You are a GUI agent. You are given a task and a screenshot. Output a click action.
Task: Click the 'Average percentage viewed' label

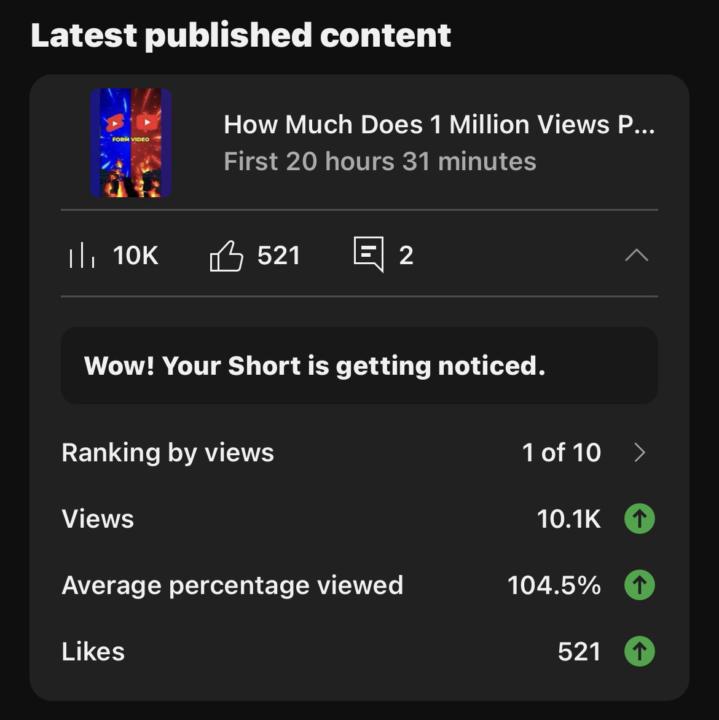click(232, 585)
